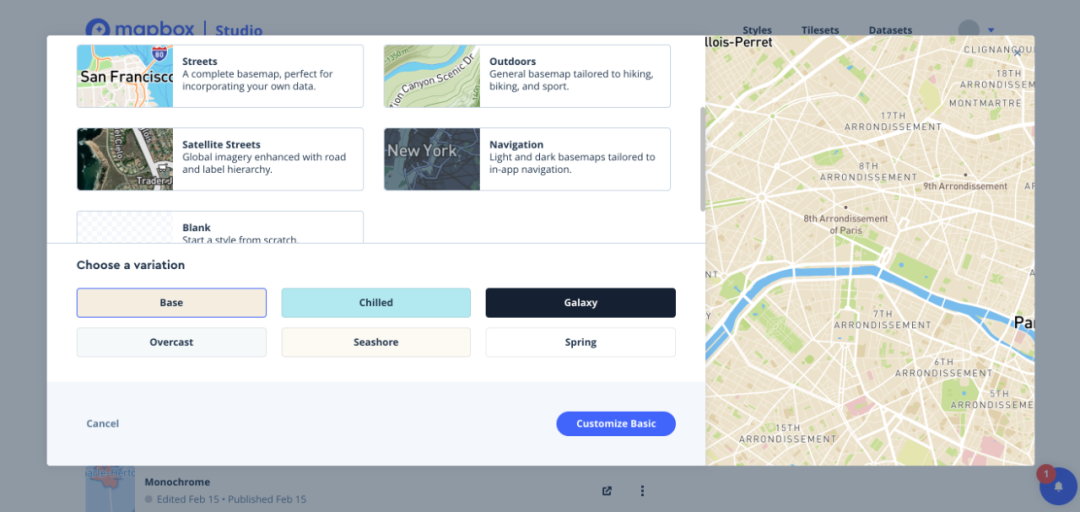The image size is (1080, 512).
Task: Go to Styles tab
Action: (757, 30)
